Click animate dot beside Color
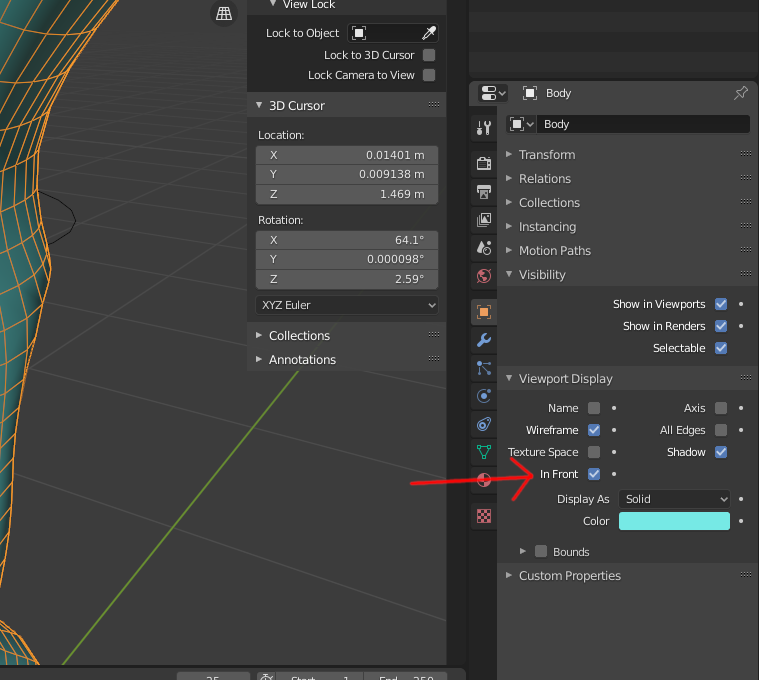759x680 pixels. click(x=741, y=521)
